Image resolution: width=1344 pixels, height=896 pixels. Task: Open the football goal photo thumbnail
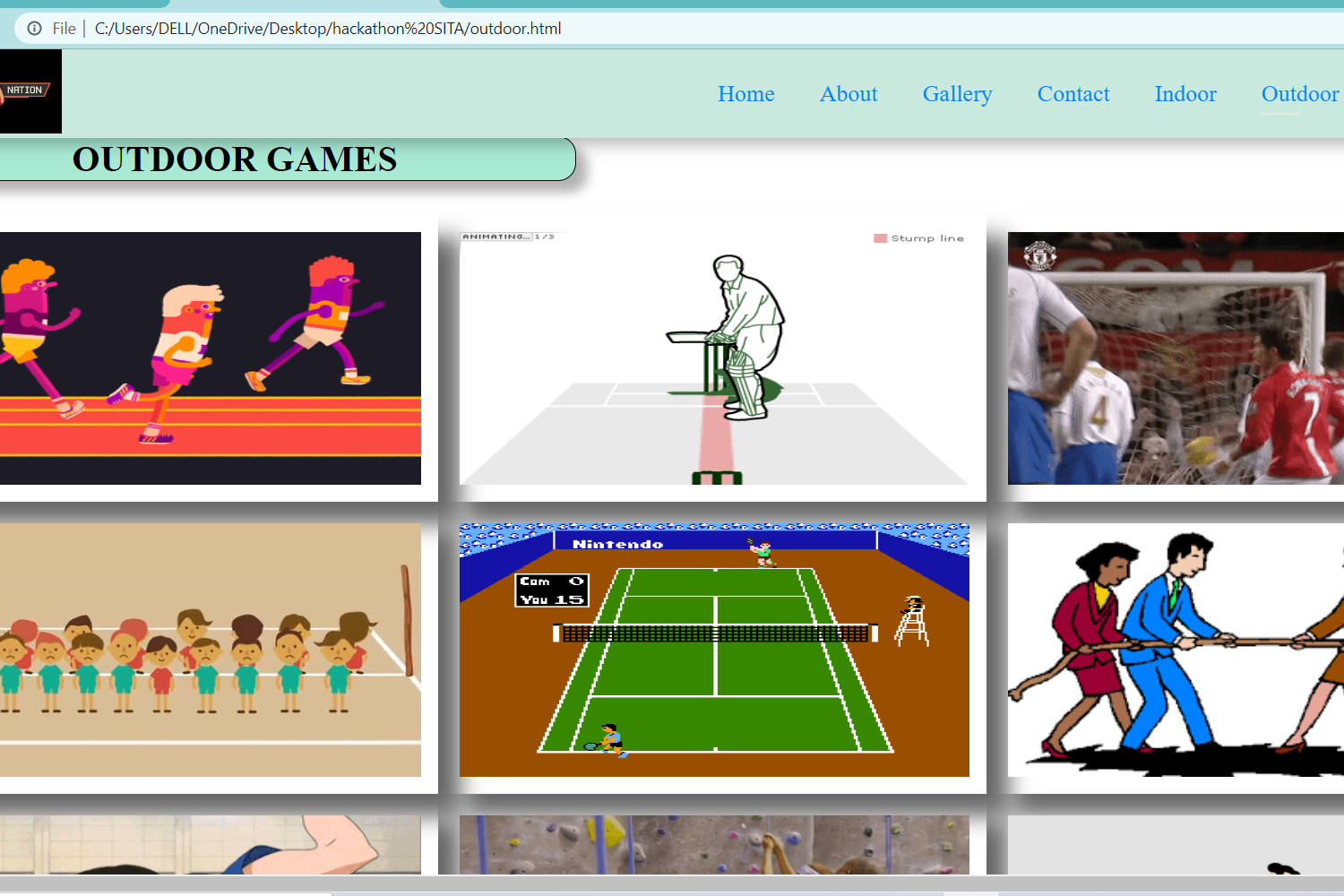pyautogui.click(x=1176, y=358)
